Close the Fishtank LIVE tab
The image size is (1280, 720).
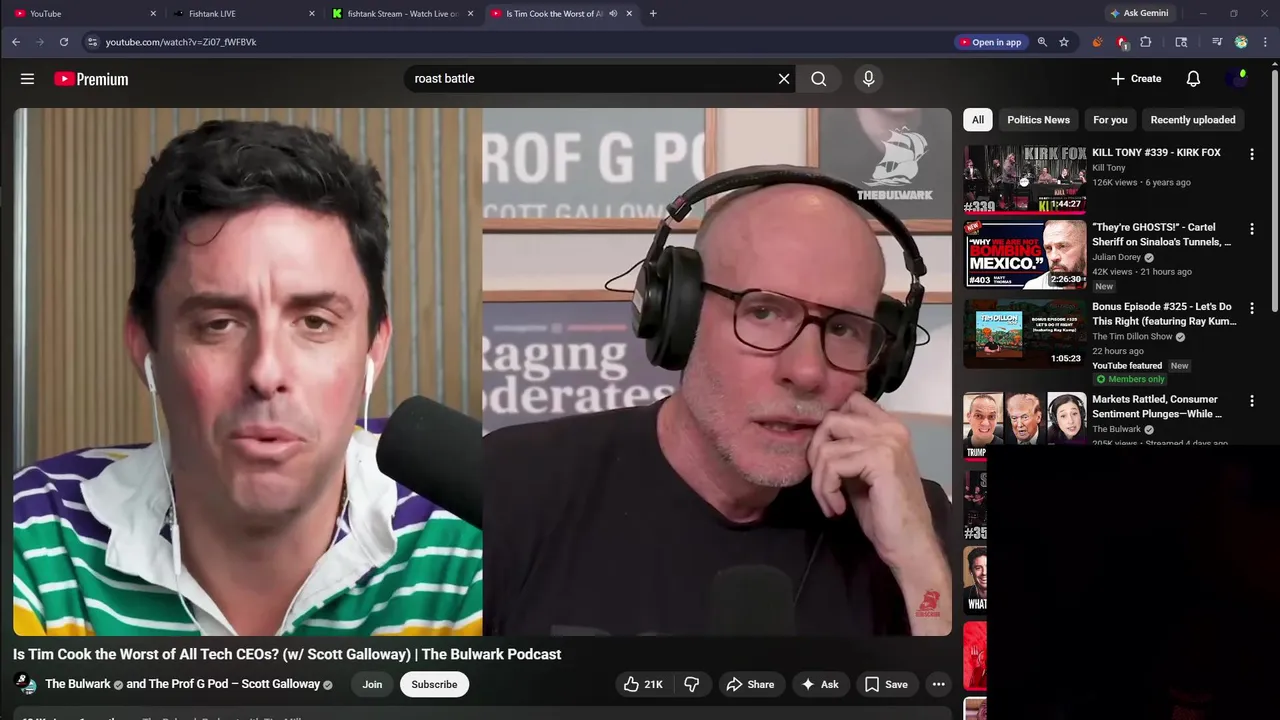point(312,14)
